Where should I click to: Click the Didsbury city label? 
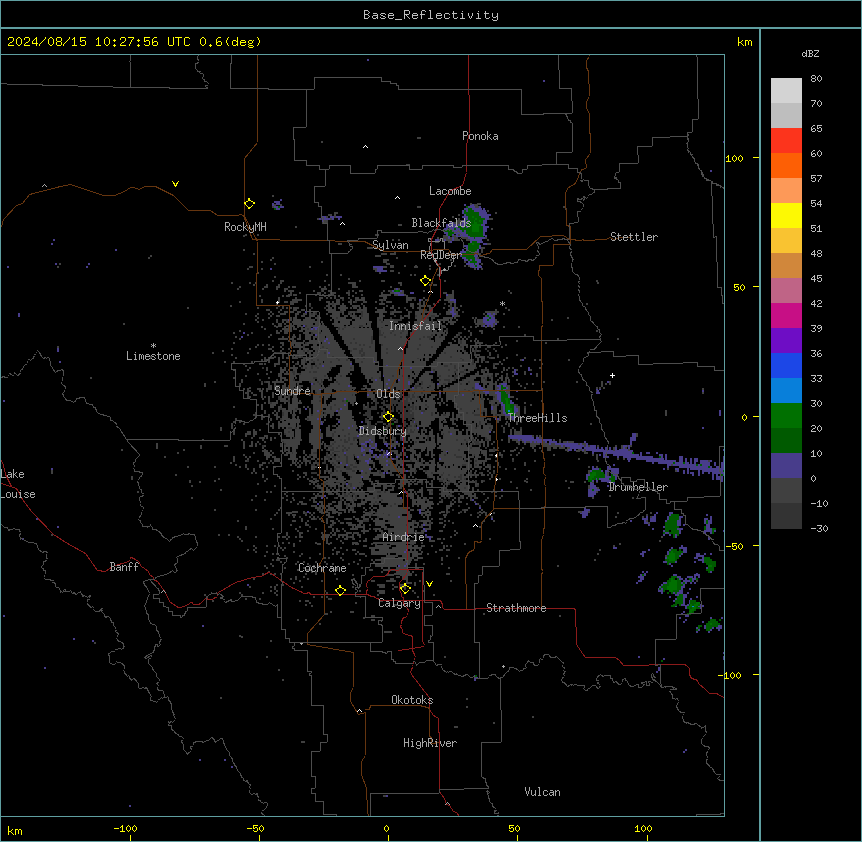point(383,431)
